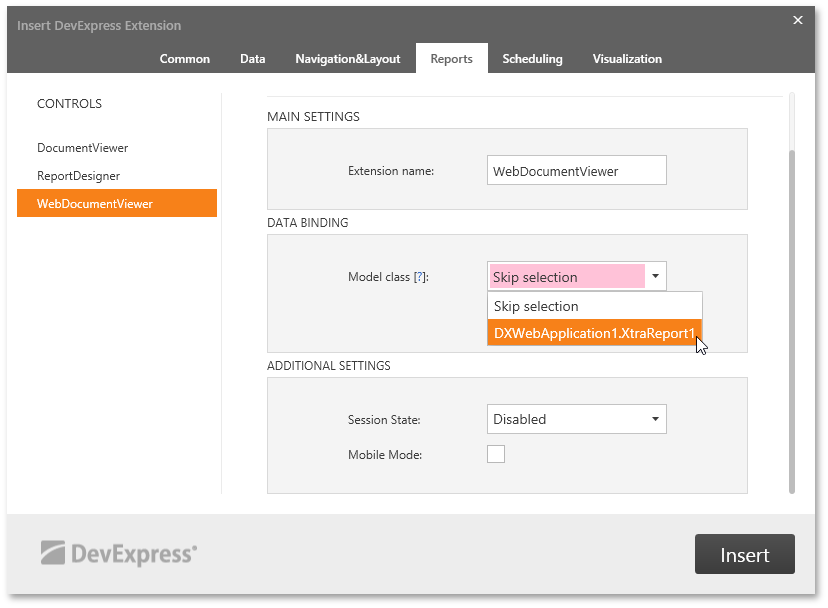Viewport: 828px width, 608px height.
Task: Click the vertical scrollbar of settings panel
Action: 792,320
